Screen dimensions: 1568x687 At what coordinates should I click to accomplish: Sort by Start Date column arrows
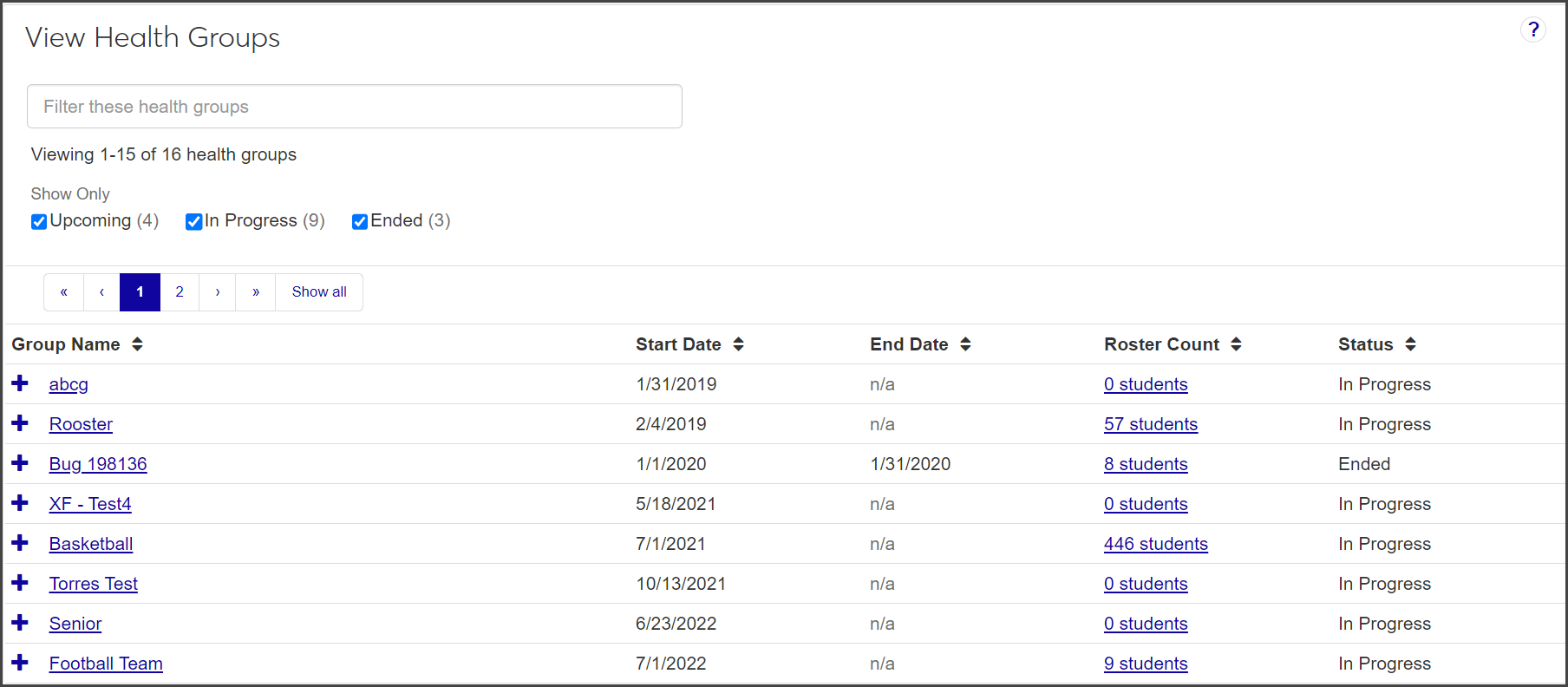(x=738, y=344)
